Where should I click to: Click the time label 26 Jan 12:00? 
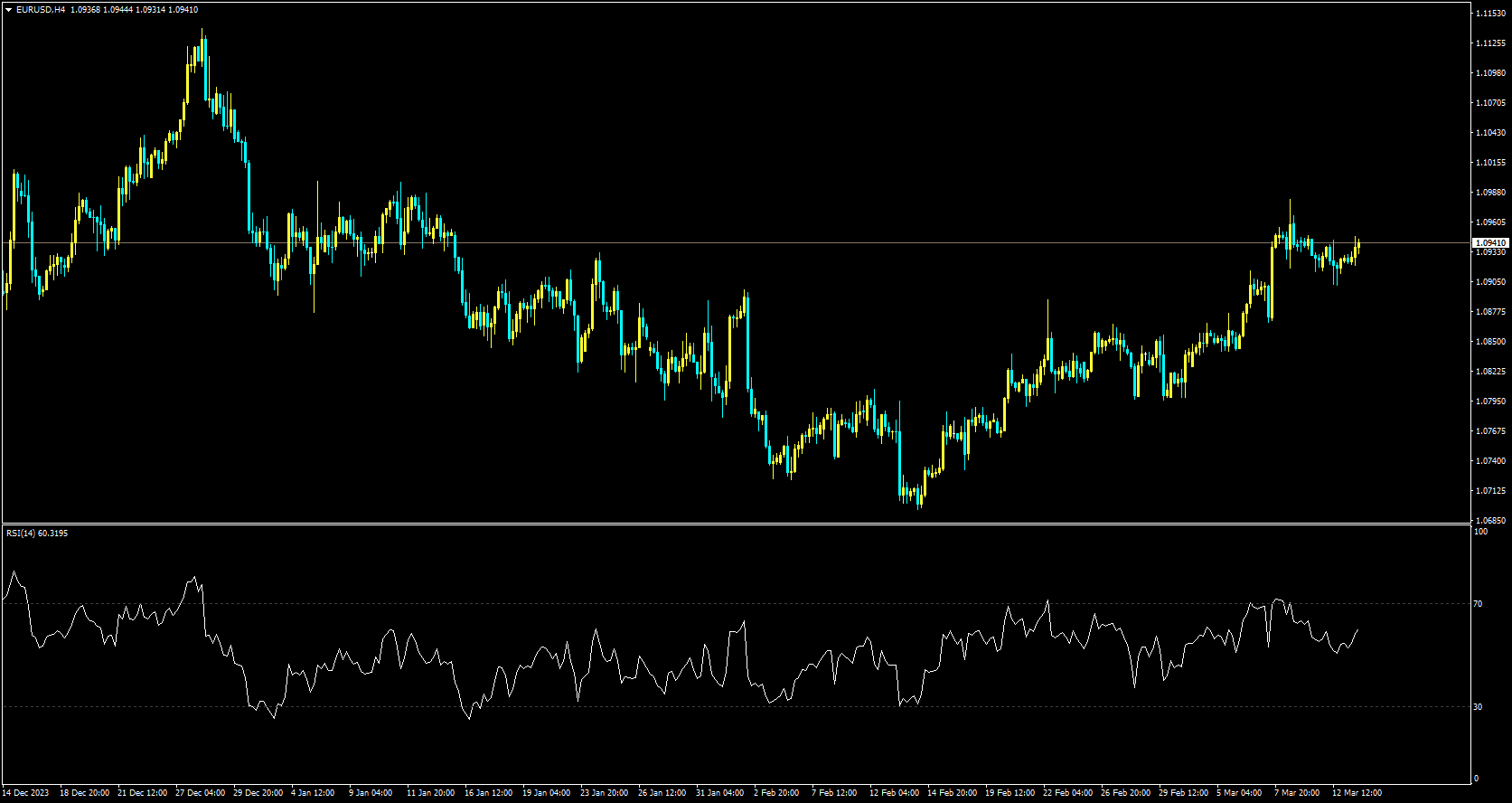(662, 793)
